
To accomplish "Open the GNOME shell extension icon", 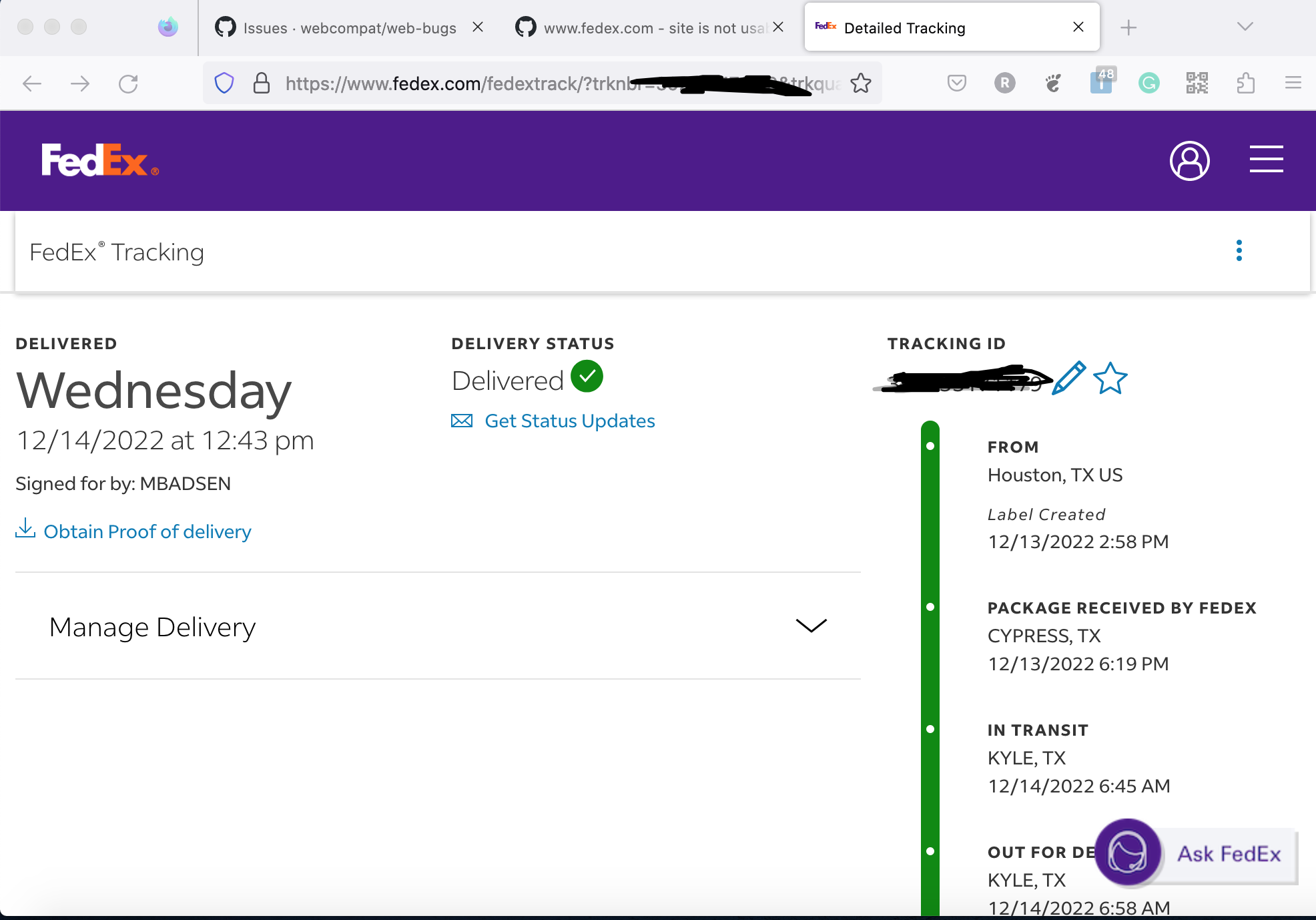I will [x=1052, y=83].
